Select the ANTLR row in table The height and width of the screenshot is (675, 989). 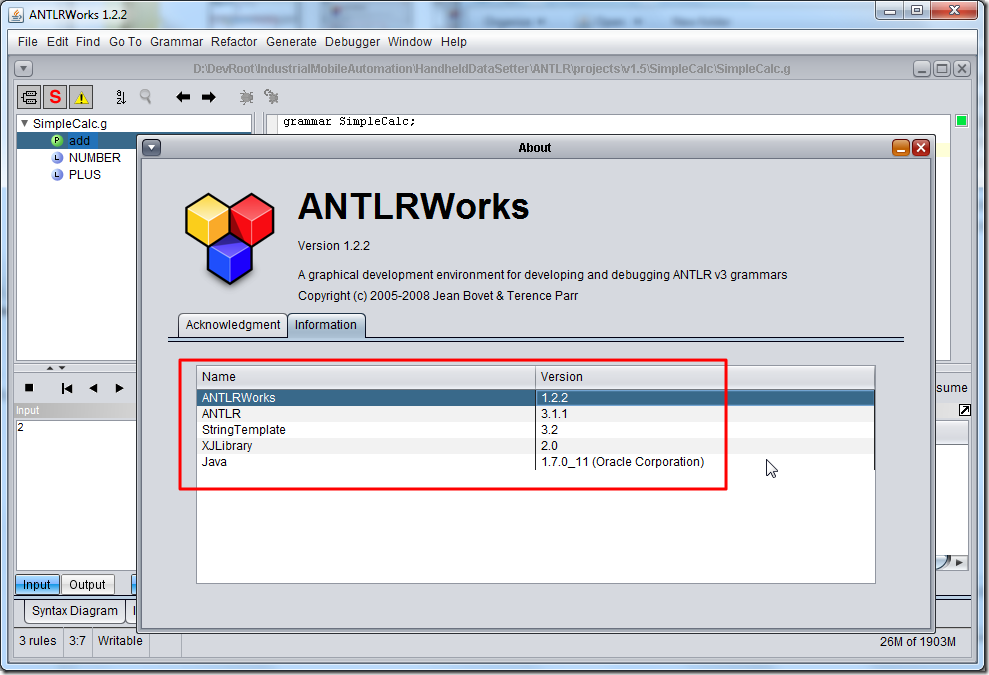tap(535, 414)
